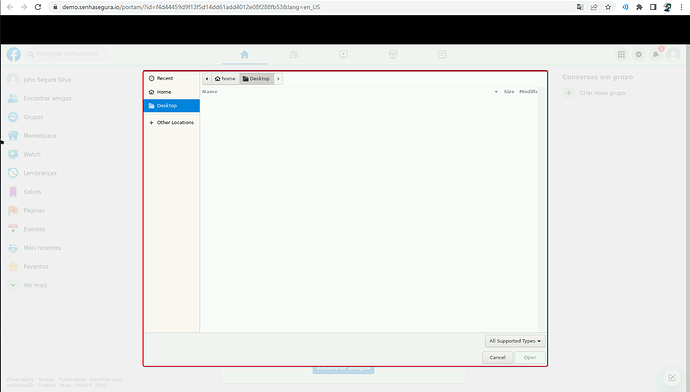Open the browser extensions puzzle icon

639,7
